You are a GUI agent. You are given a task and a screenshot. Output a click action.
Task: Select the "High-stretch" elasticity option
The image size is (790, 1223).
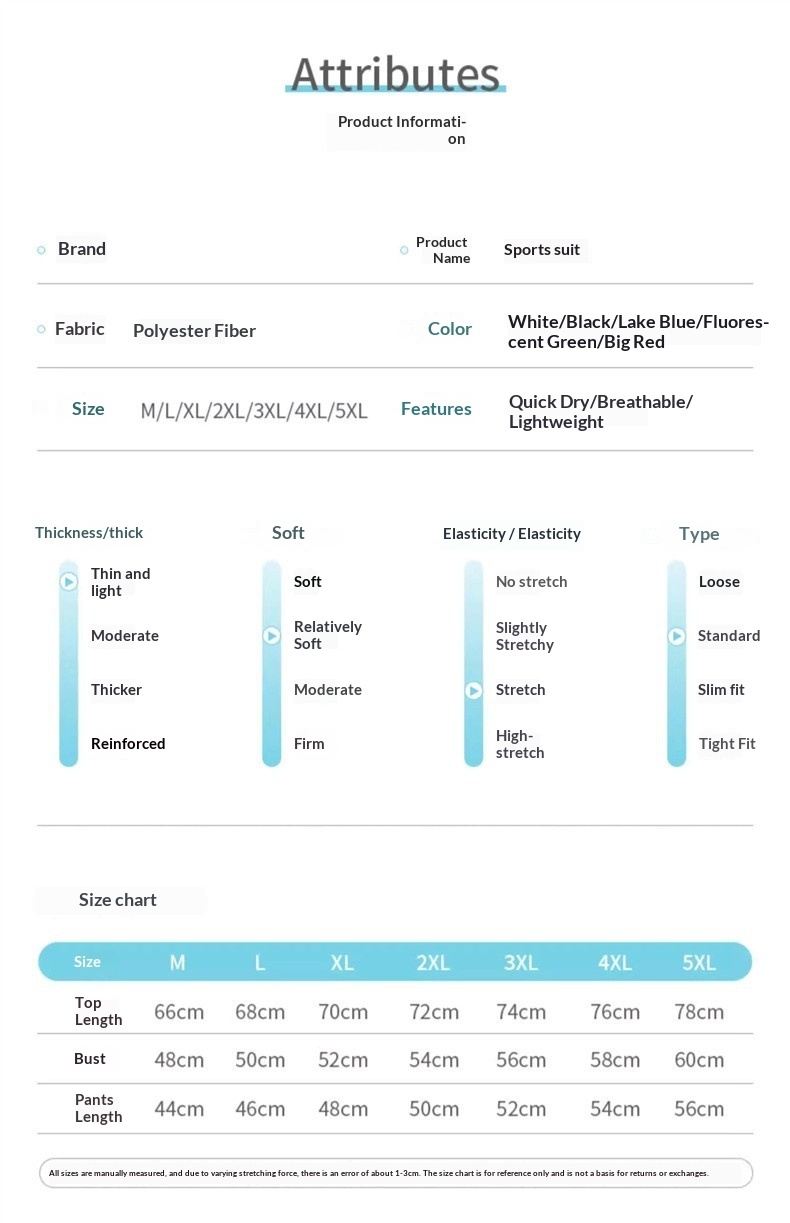pos(520,744)
